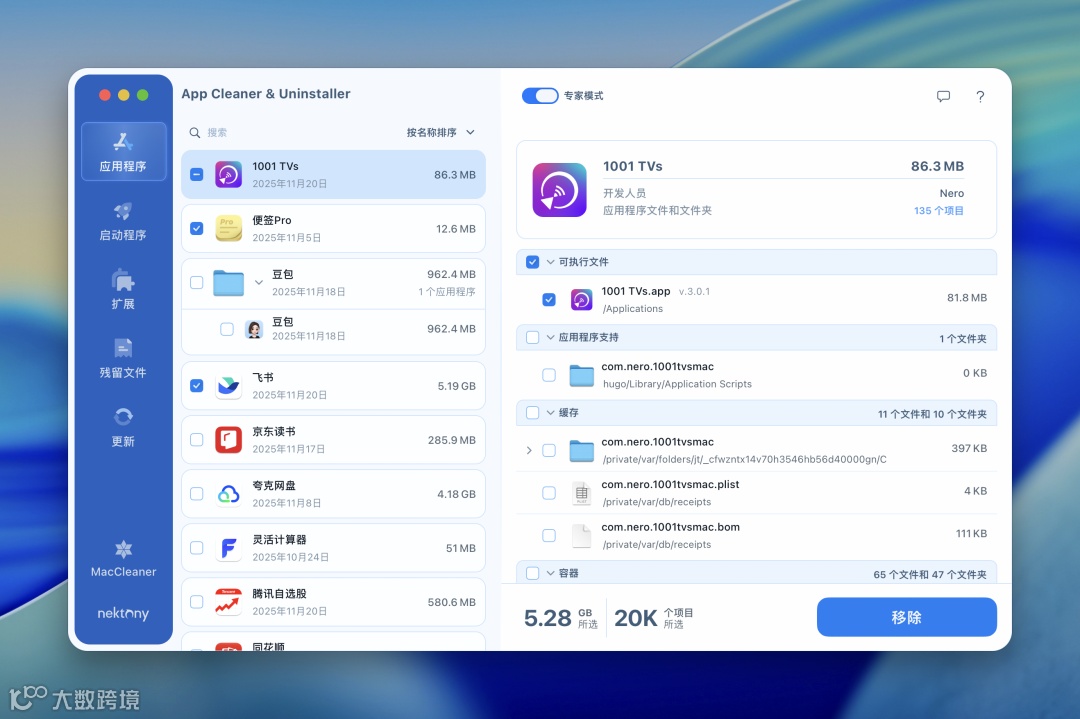Collapse the 豆包 folder group chevron

pyautogui.click(x=259, y=282)
